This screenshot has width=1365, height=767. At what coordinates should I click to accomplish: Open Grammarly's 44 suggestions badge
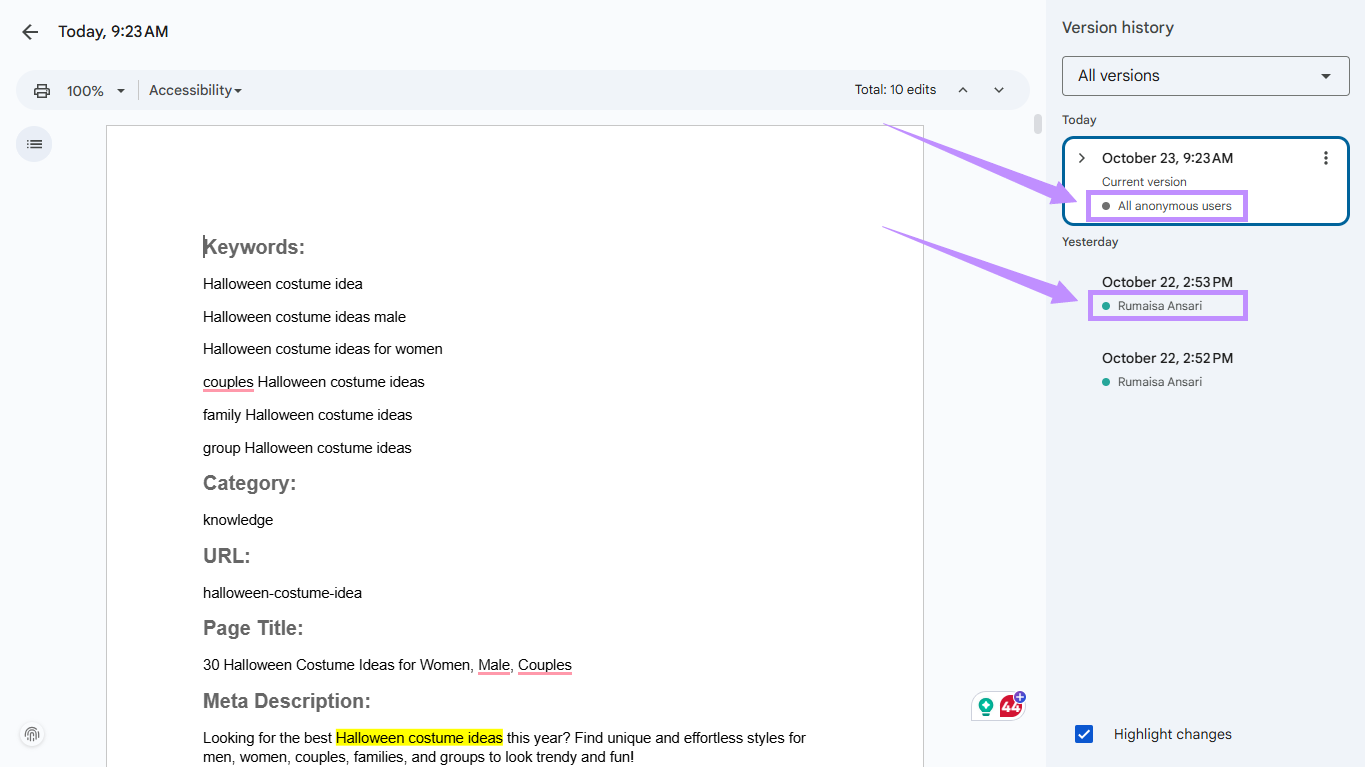click(x=1008, y=705)
